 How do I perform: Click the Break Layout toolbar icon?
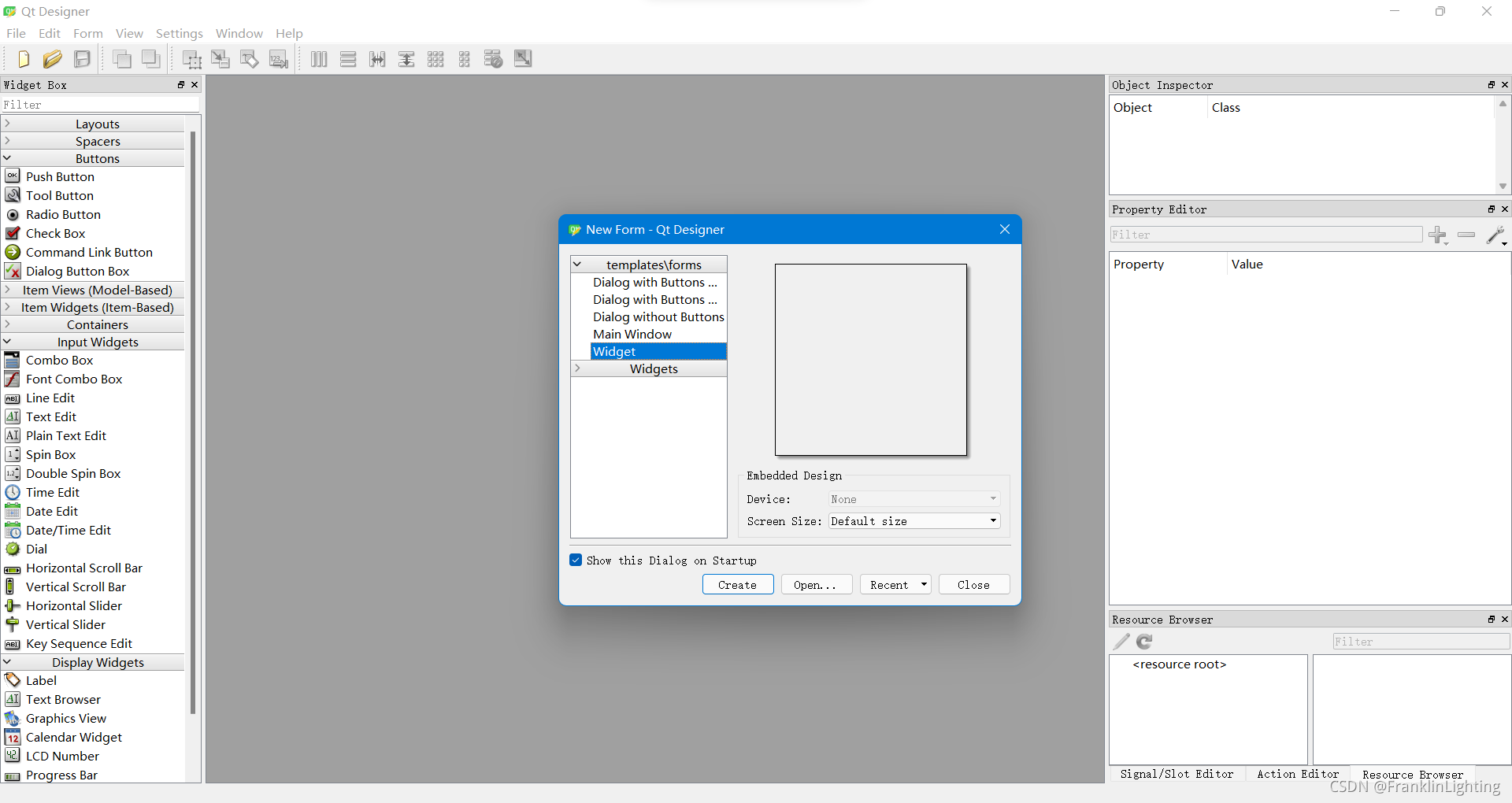pos(494,59)
